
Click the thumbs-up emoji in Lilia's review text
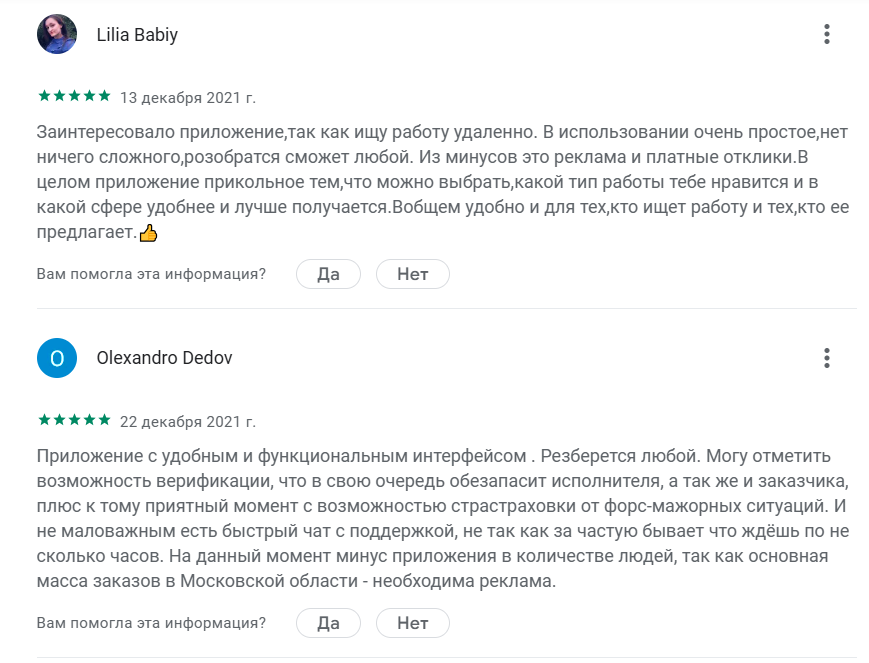tap(149, 233)
